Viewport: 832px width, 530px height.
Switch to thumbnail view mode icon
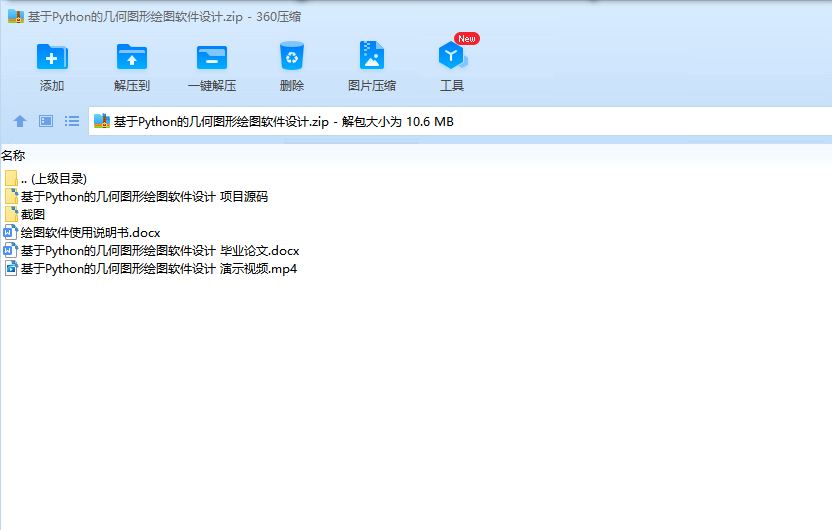[46, 121]
